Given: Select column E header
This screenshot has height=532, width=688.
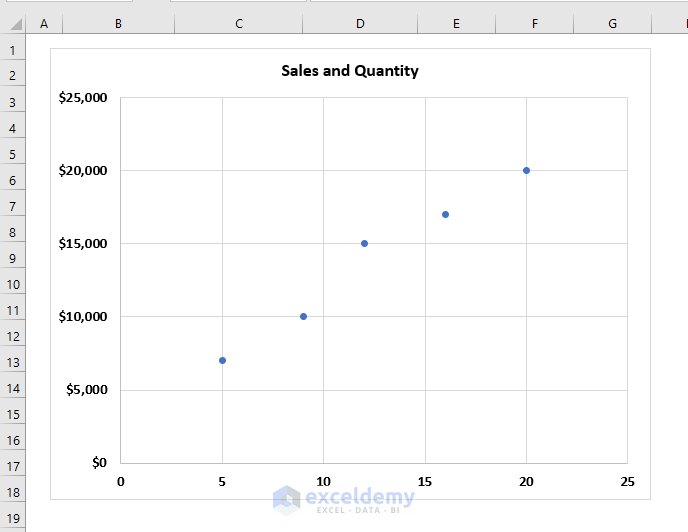Looking at the screenshot, I should 456,24.
